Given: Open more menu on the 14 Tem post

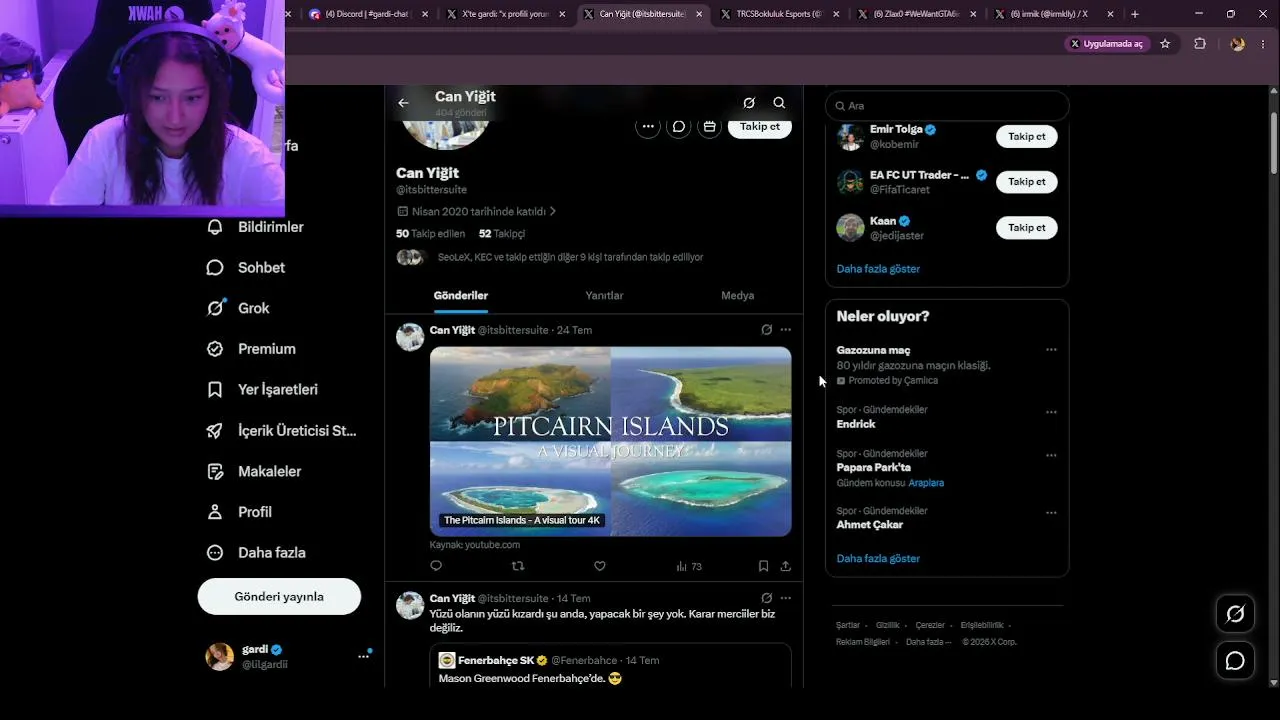Looking at the screenshot, I should [x=786, y=598].
